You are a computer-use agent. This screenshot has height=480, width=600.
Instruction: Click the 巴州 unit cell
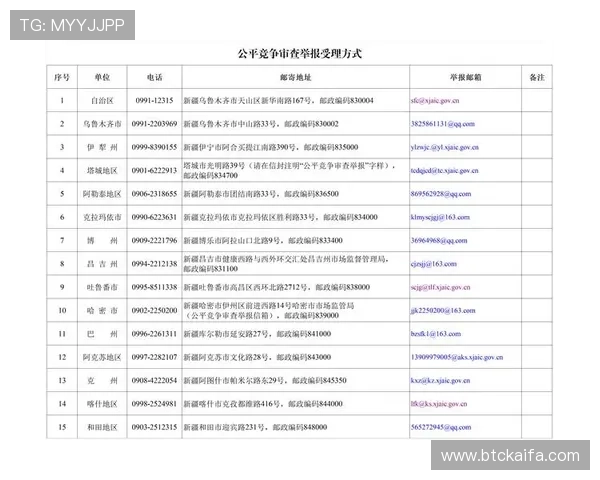pyautogui.click(x=102, y=334)
